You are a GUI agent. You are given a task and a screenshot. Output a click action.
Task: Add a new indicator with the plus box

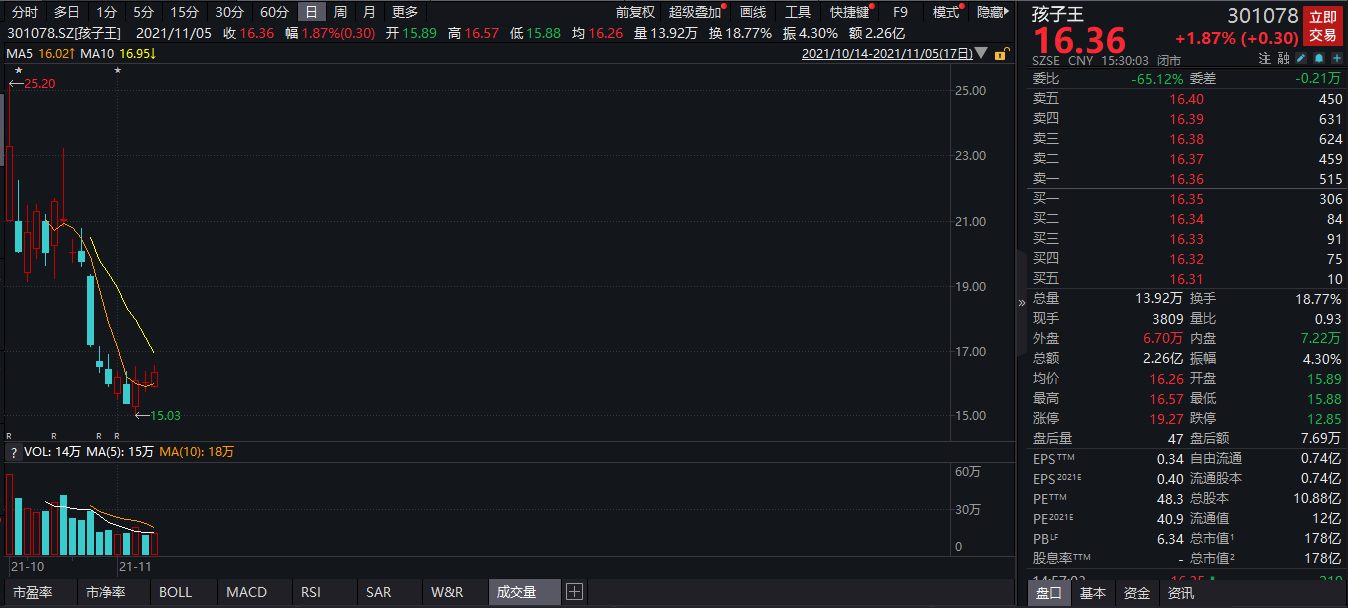tap(574, 592)
